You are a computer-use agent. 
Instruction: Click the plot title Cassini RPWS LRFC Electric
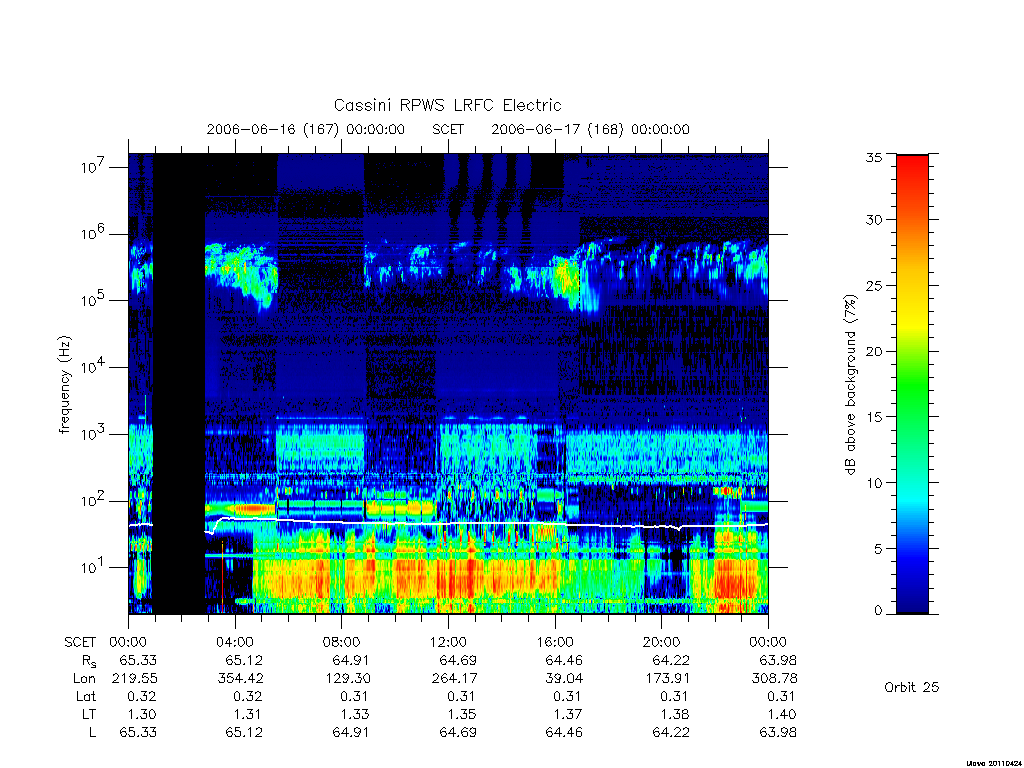tap(447, 105)
